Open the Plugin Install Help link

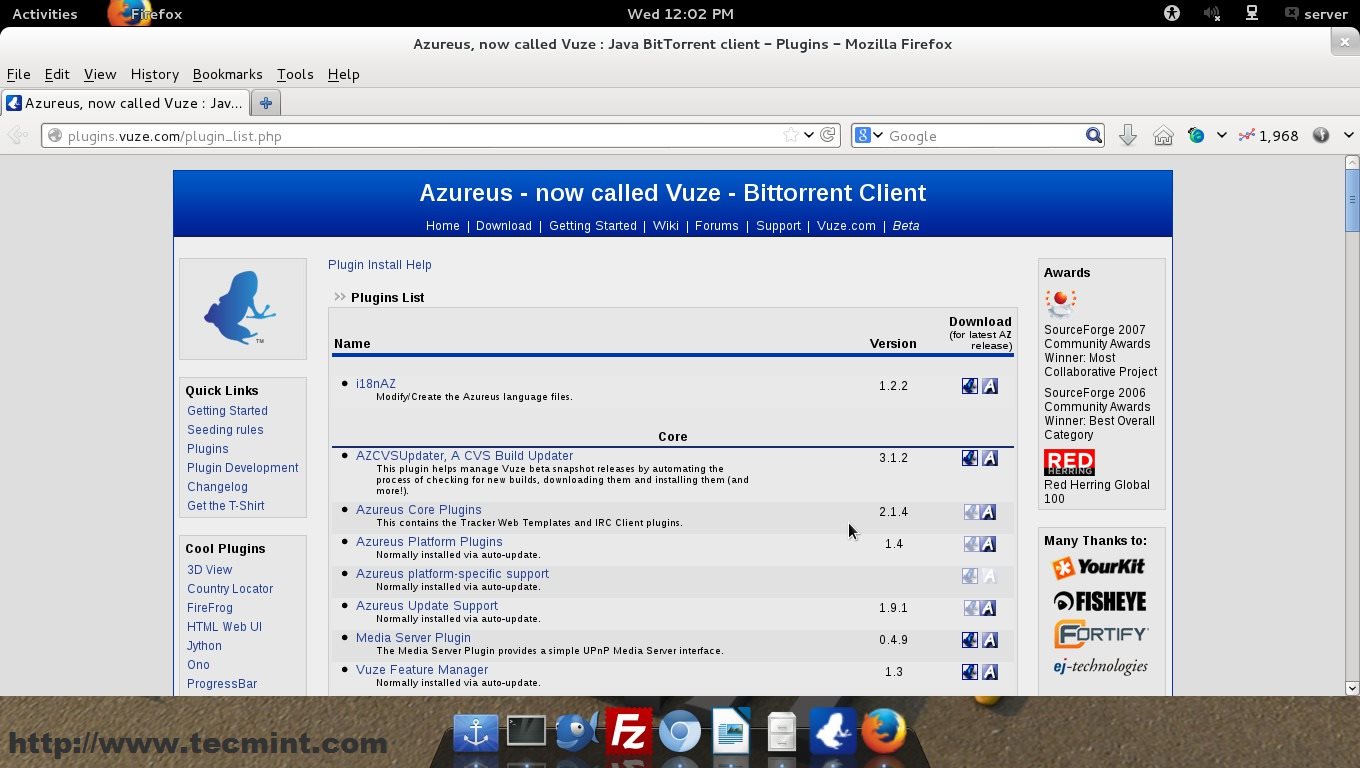point(380,265)
